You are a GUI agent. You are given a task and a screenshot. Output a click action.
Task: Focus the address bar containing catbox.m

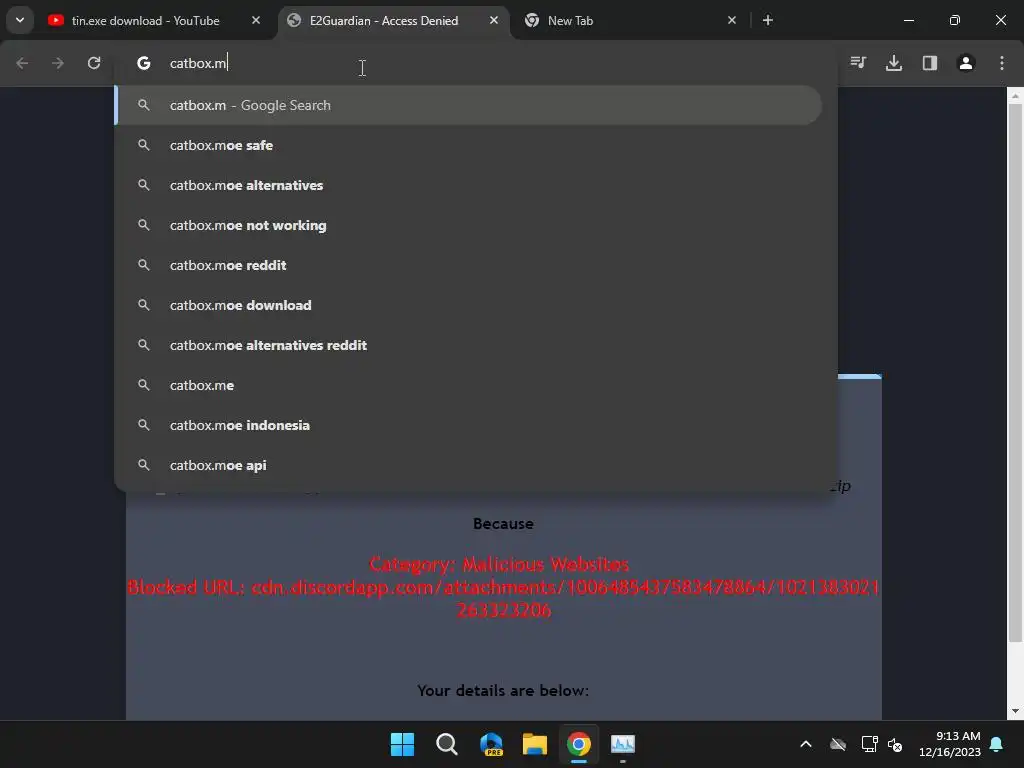click(x=475, y=63)
